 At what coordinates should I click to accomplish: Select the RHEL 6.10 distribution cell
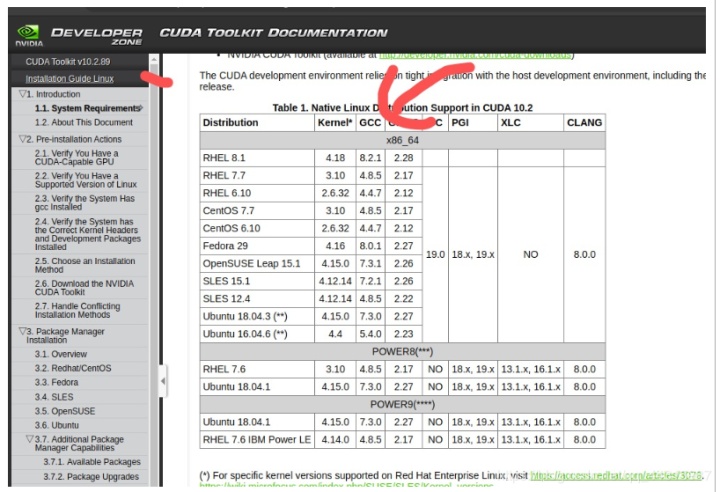(257, 193)
